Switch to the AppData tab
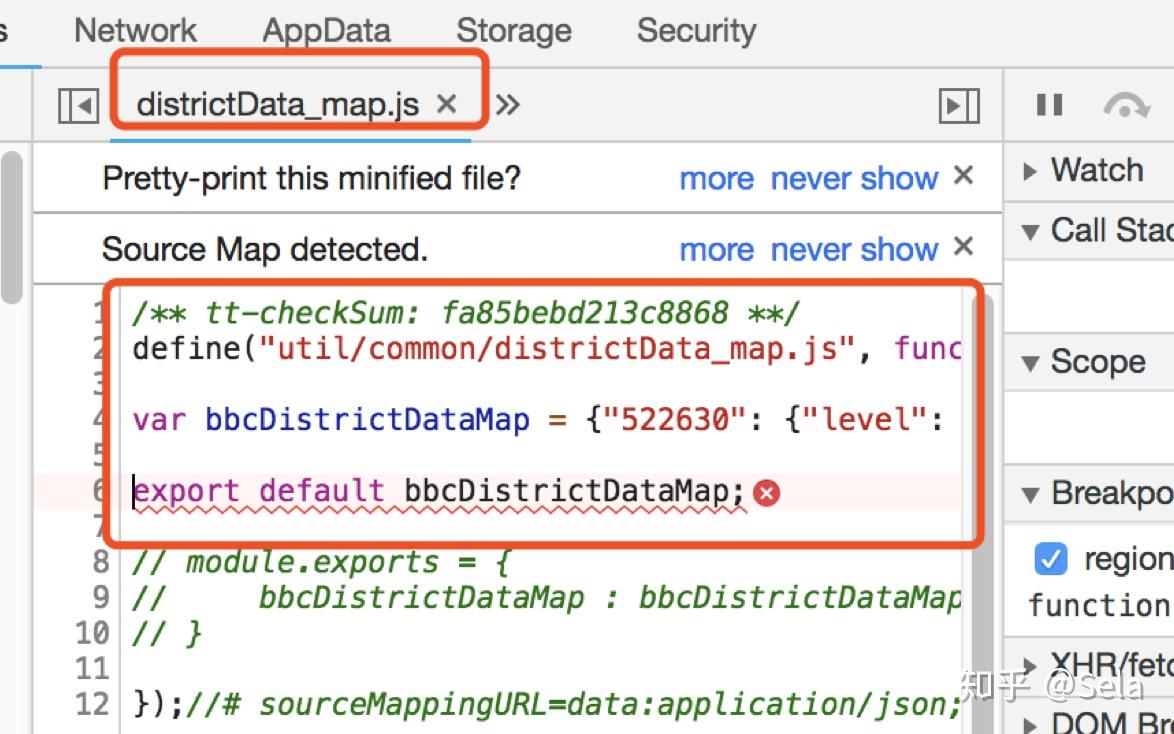 326,30
